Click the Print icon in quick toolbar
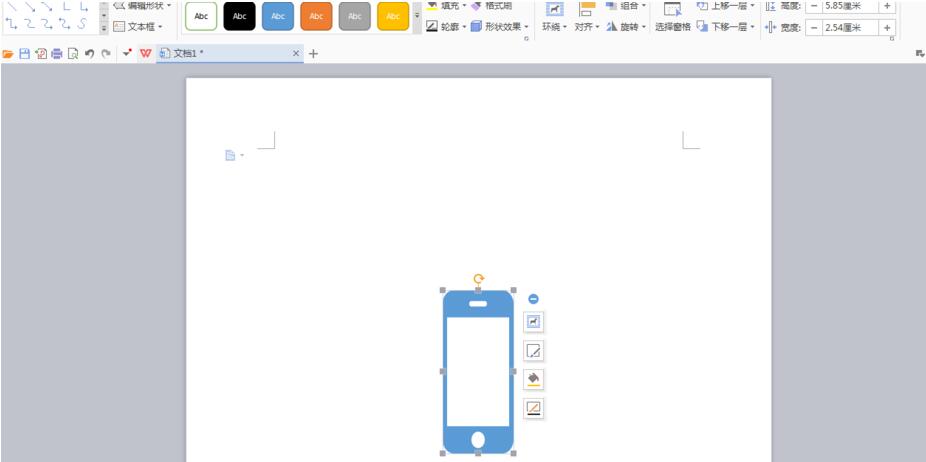This screenshot has height=462, width=926. 57,53
